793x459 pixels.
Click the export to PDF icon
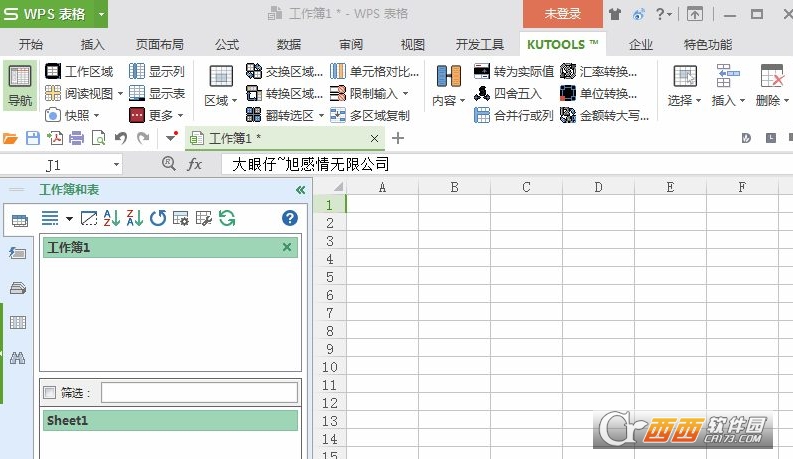click(x=55, y=138)
